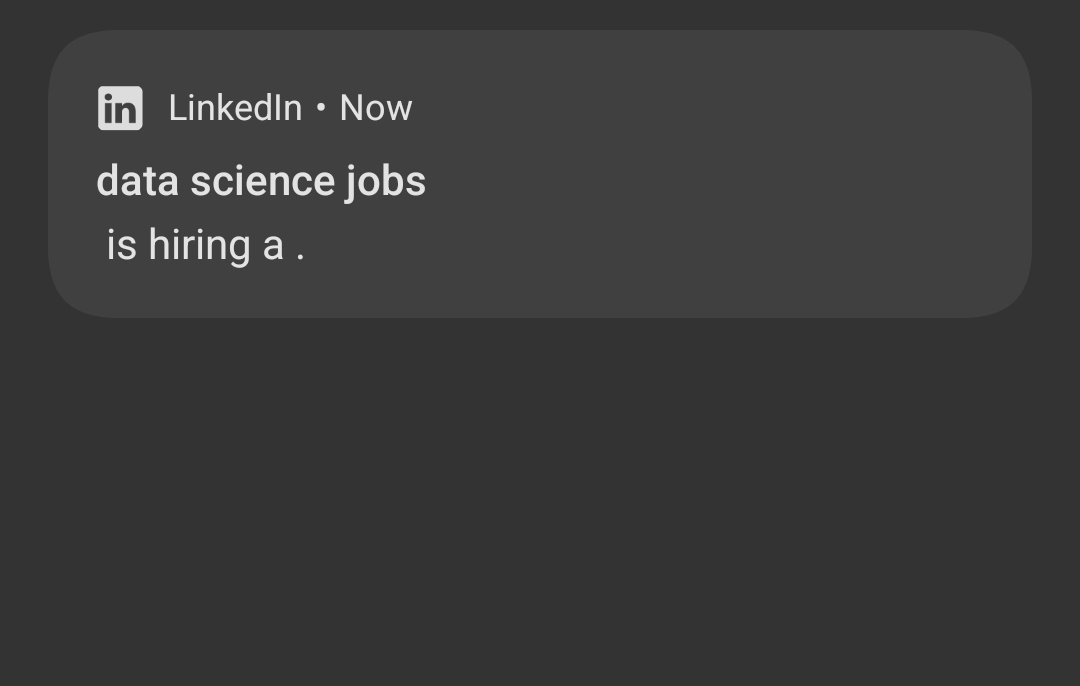This screenshot has width=1080, height=686.
Task: Select the word "data" in the heading
Action: [138, 180]
